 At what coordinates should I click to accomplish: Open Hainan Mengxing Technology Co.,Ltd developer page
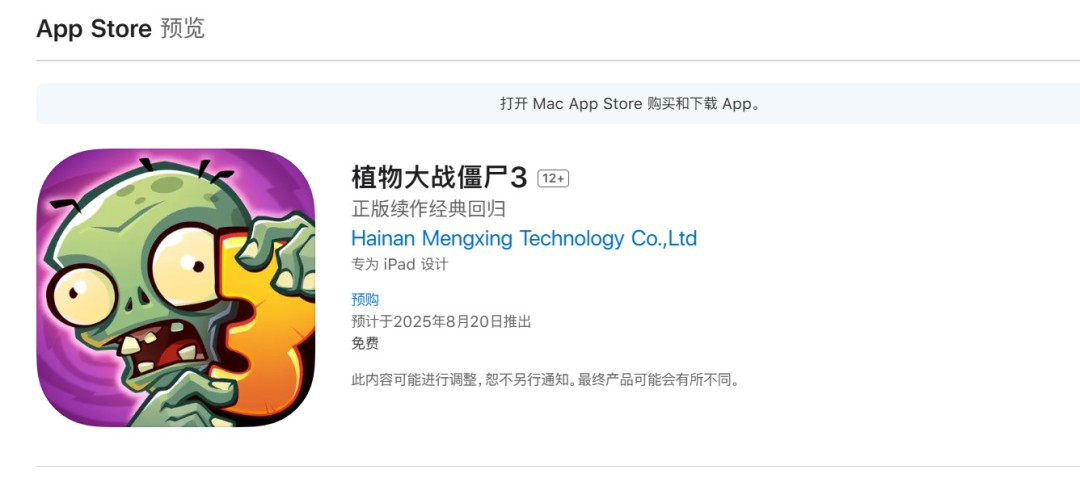pos(524,239)
